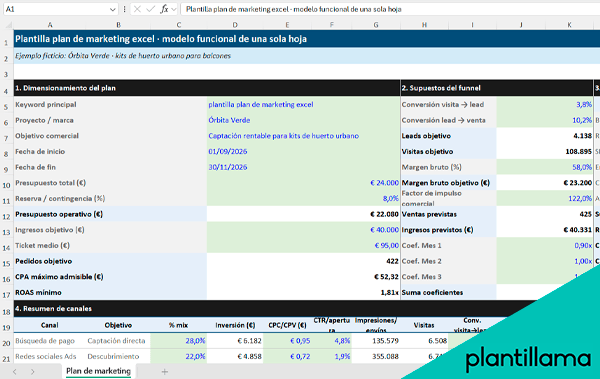Click the formula bar text field
This screenshot has height=379, width=600.
pyautogui.click(x=390, y=9)
